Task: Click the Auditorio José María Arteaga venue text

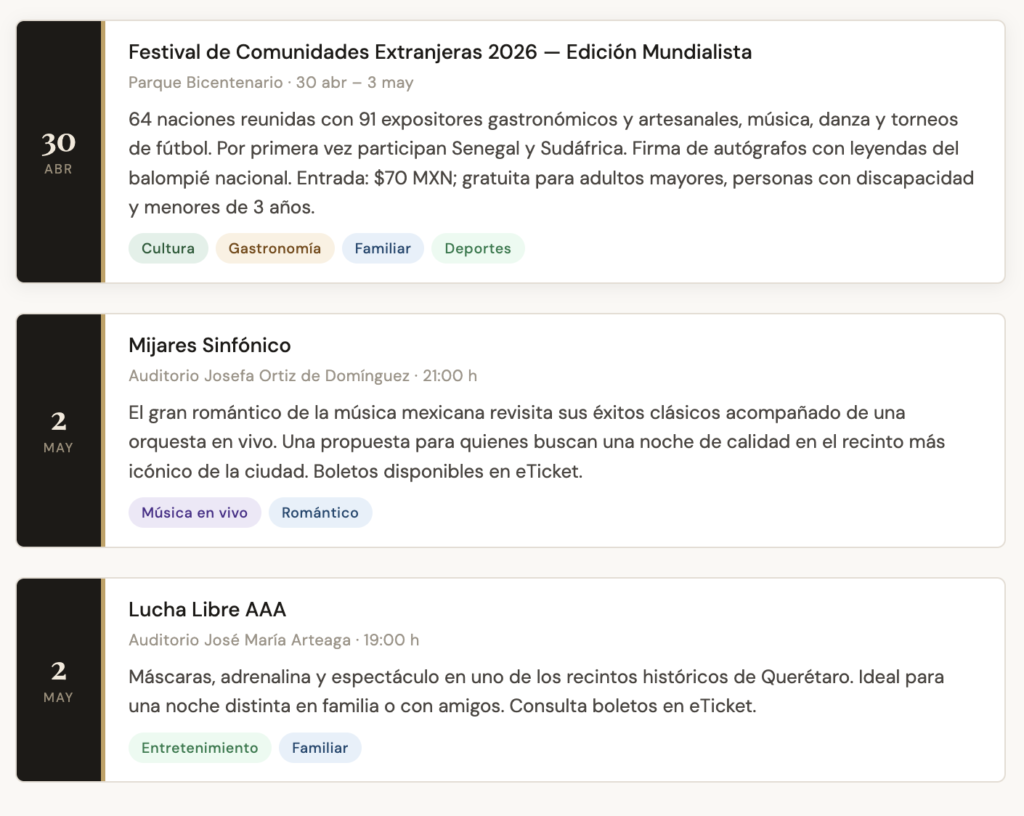Action: (240, 640)
